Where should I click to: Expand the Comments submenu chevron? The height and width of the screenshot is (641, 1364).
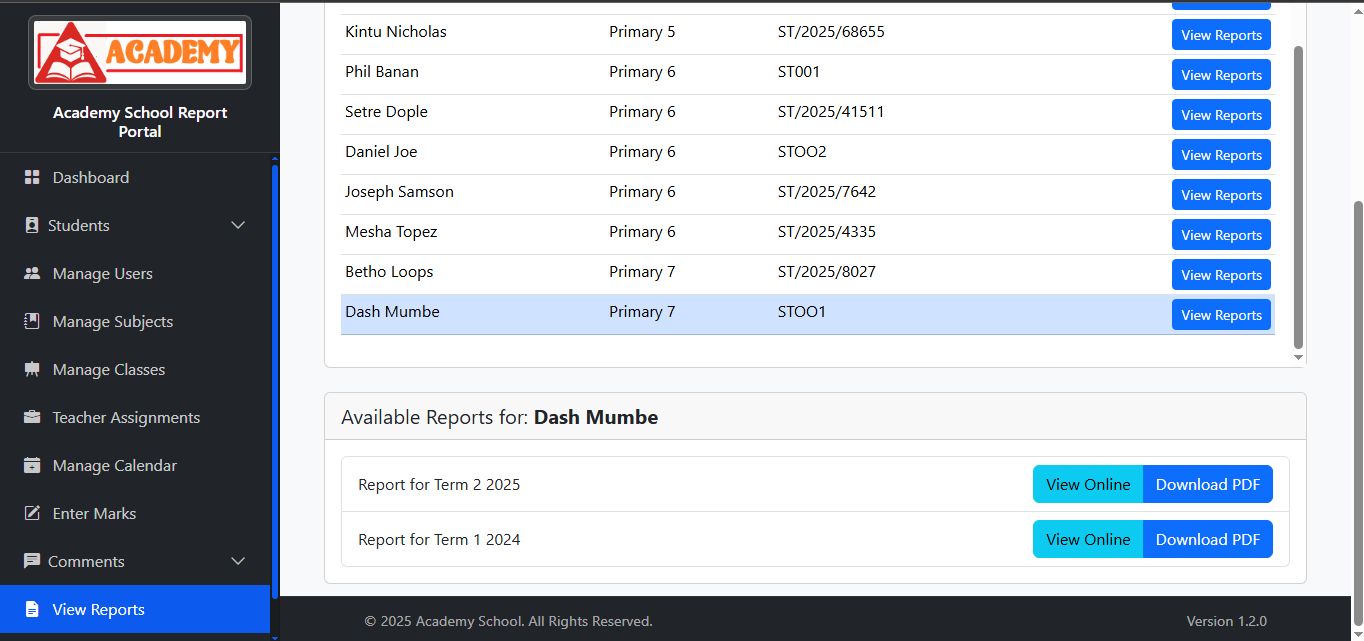(238, 561)
